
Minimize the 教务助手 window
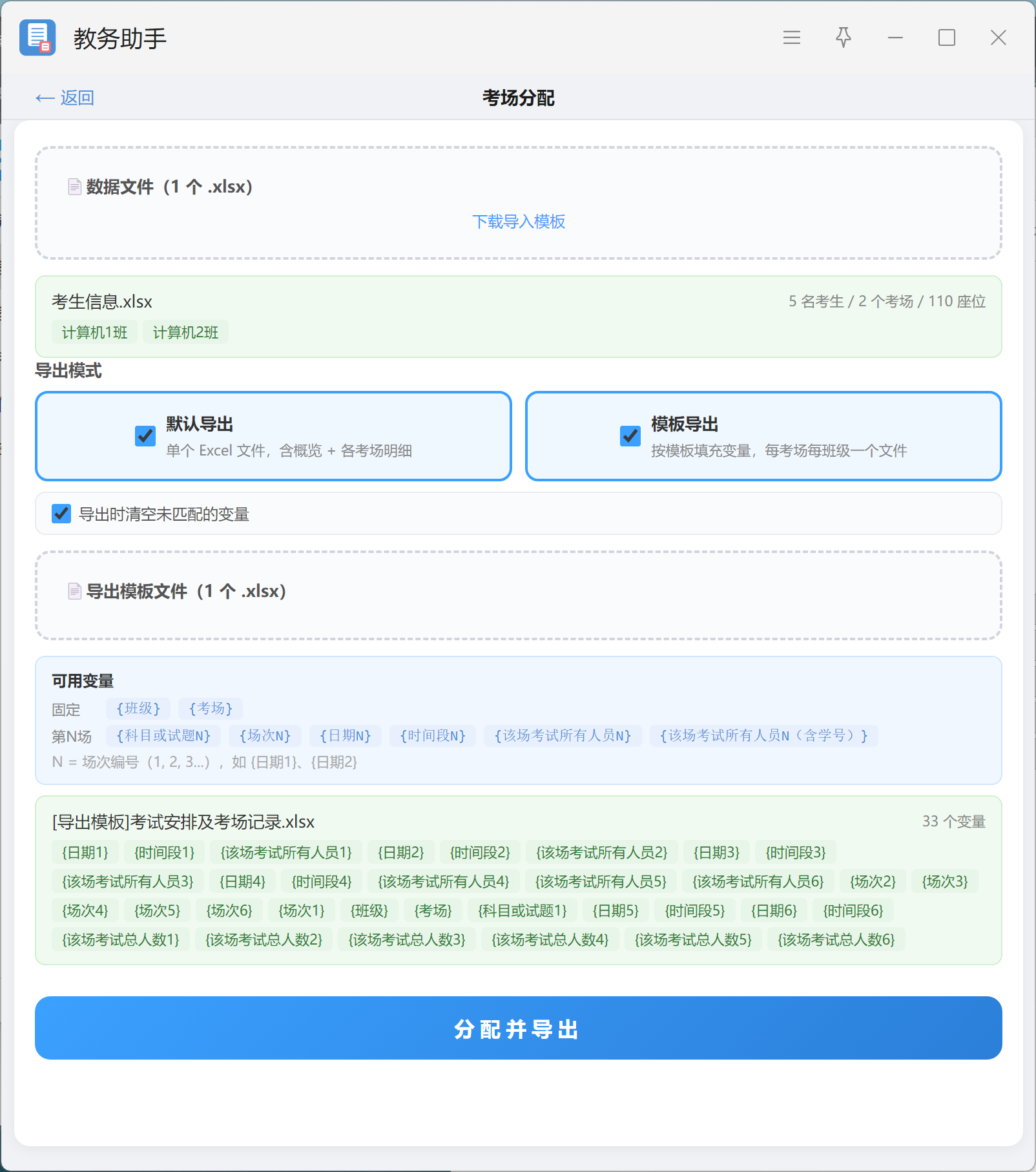(x=895, y=38)
